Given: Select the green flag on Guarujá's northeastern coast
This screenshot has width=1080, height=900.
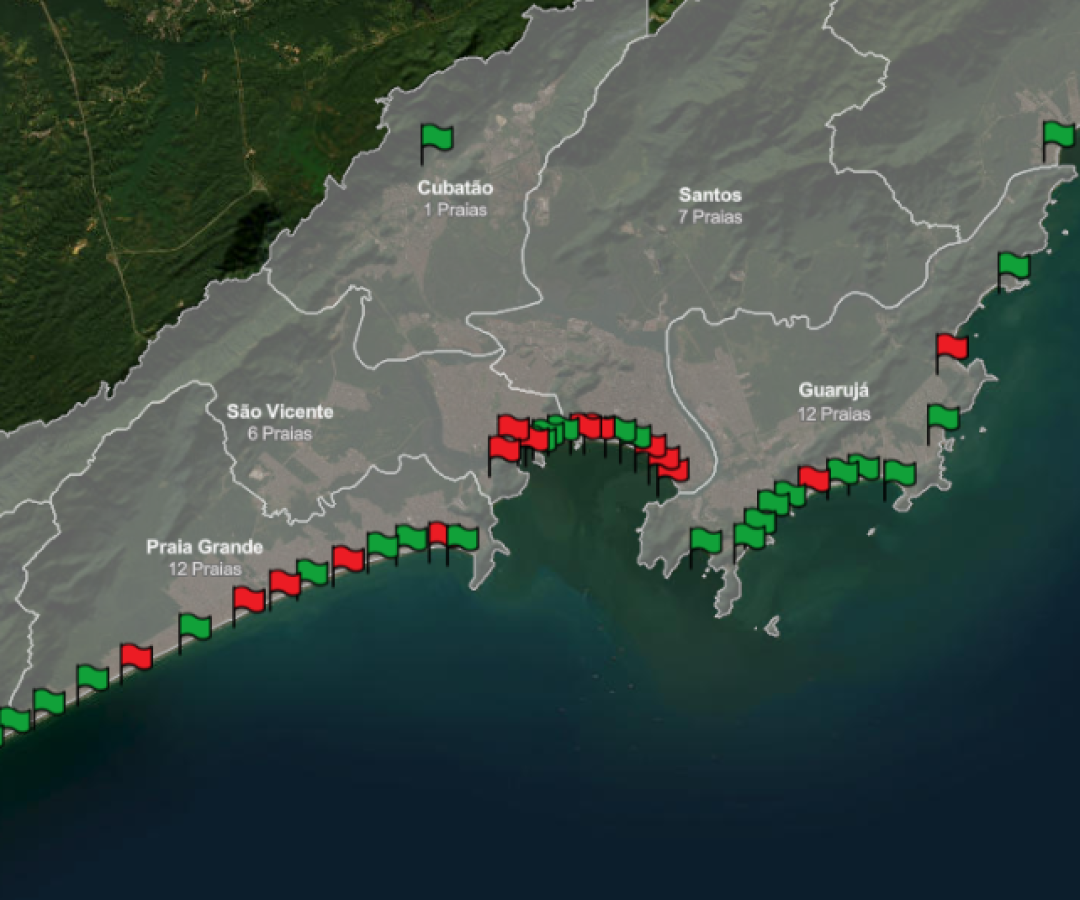Looking at the screenshot, I should pyautogui.click(x=1013, y=265).
